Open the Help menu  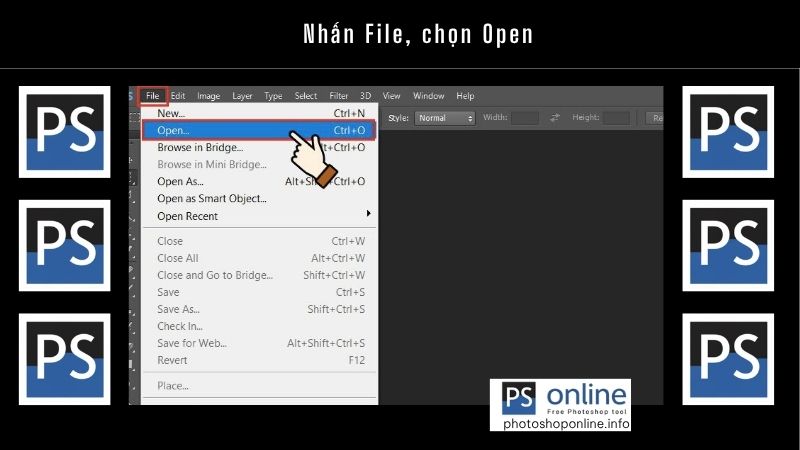pos(465,96)
